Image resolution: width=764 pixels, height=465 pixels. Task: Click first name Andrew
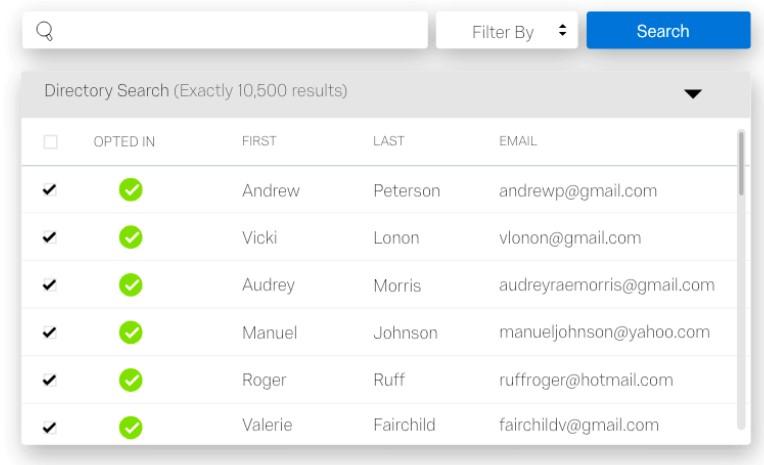pos(271,191)
